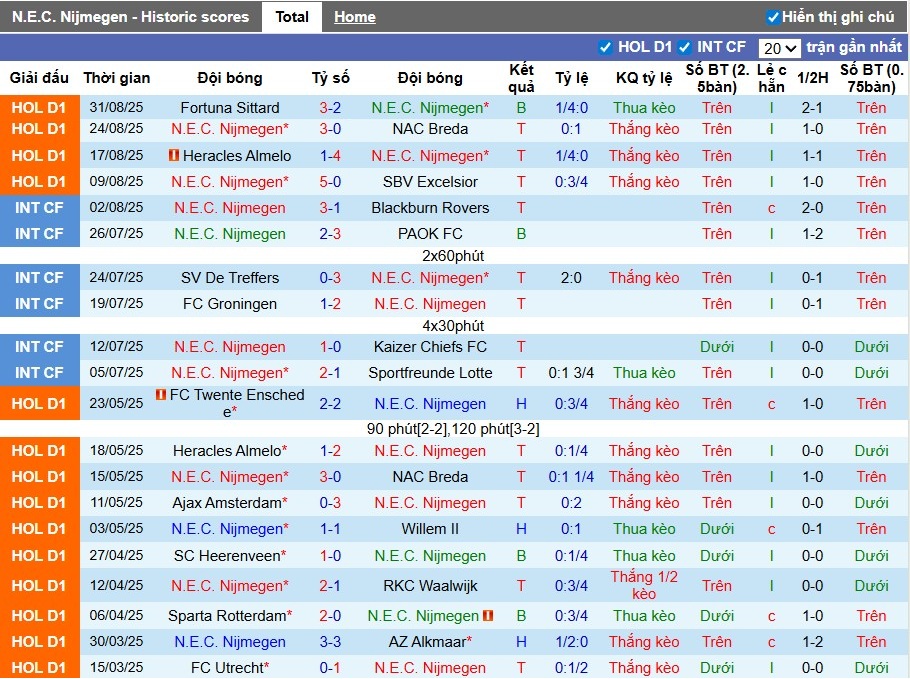Screen dimensions: 910x679
Task: Click red card icon after N.E.C. Nijmegen, Sparta row
Action: click(488, 616)
